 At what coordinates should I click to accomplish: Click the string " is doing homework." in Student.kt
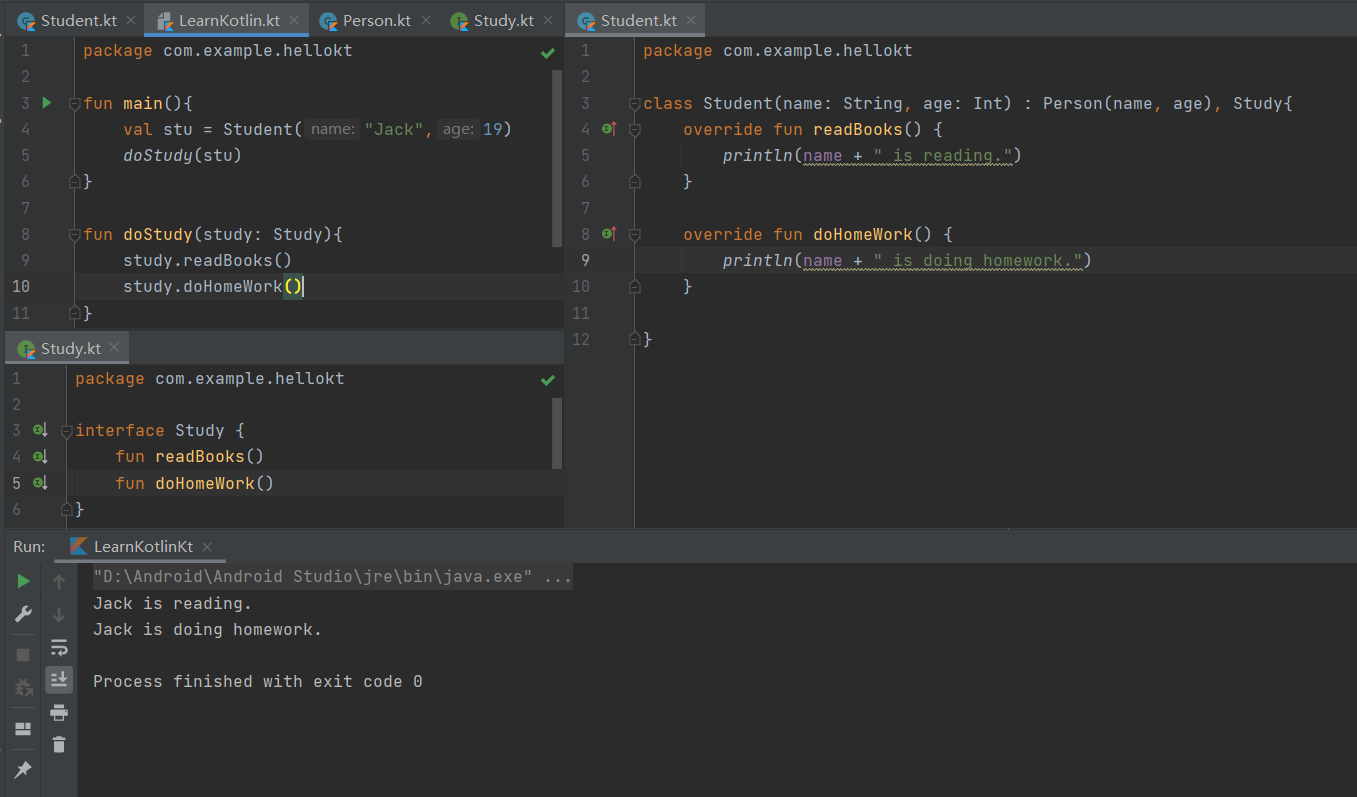click(x=978, y=260)
